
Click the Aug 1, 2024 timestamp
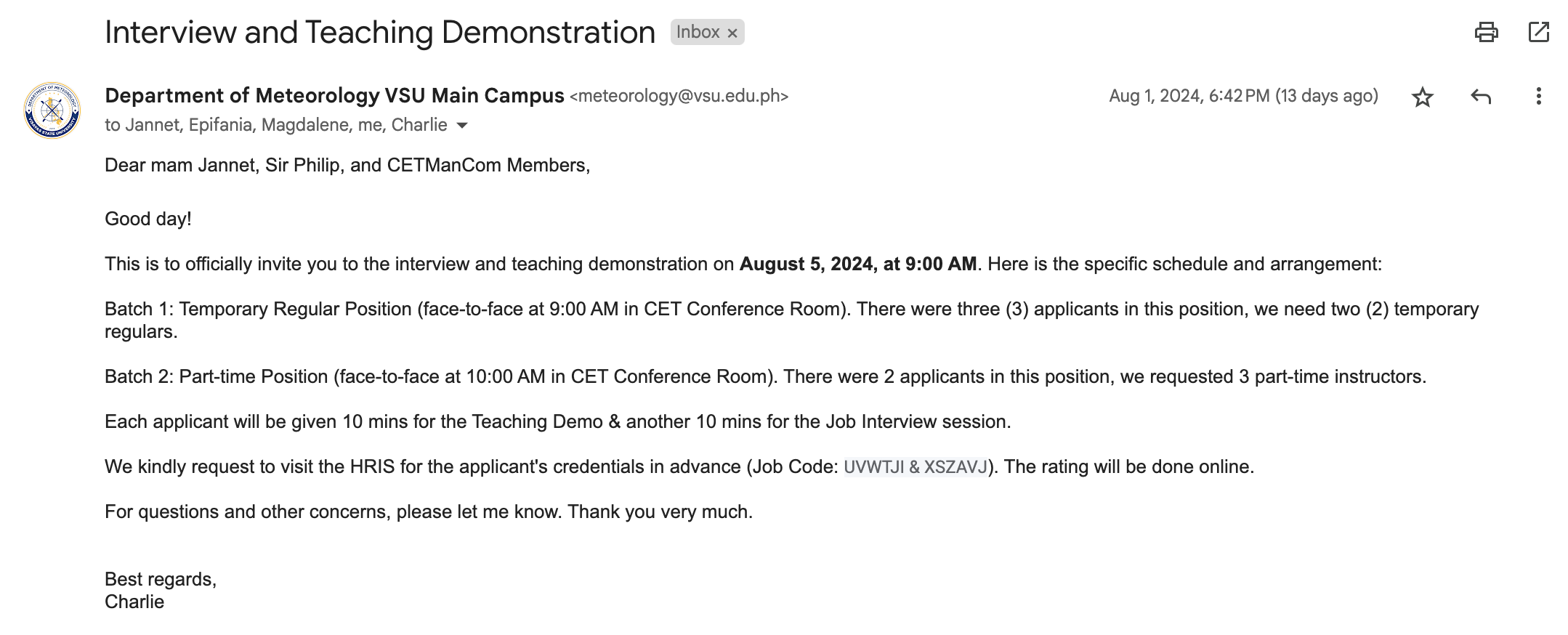(x=1243, y=96)
